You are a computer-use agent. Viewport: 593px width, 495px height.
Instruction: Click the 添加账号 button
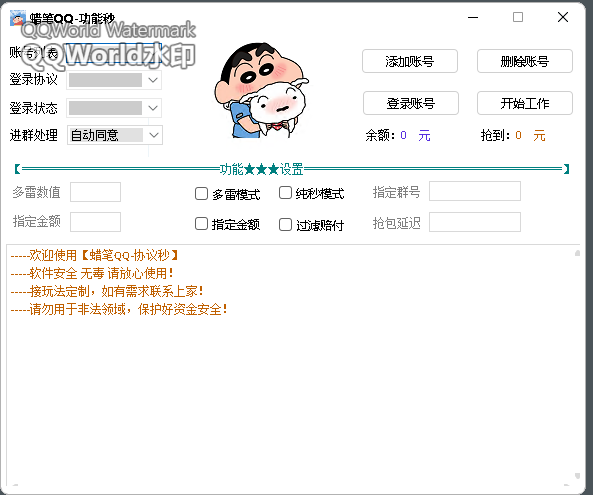410,61
